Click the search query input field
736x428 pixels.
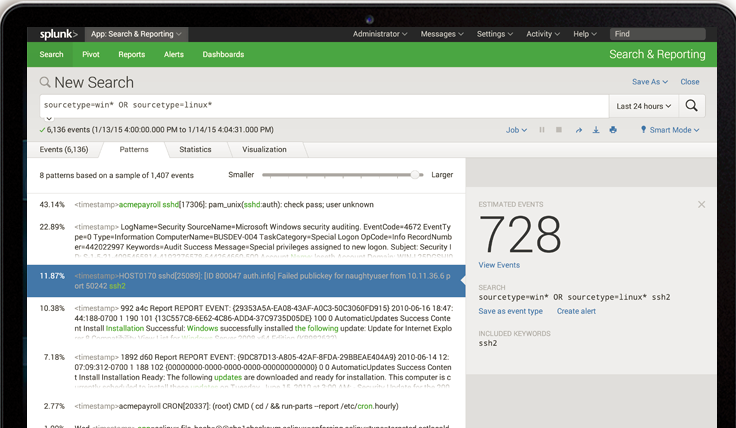click(x=320, y=105)
